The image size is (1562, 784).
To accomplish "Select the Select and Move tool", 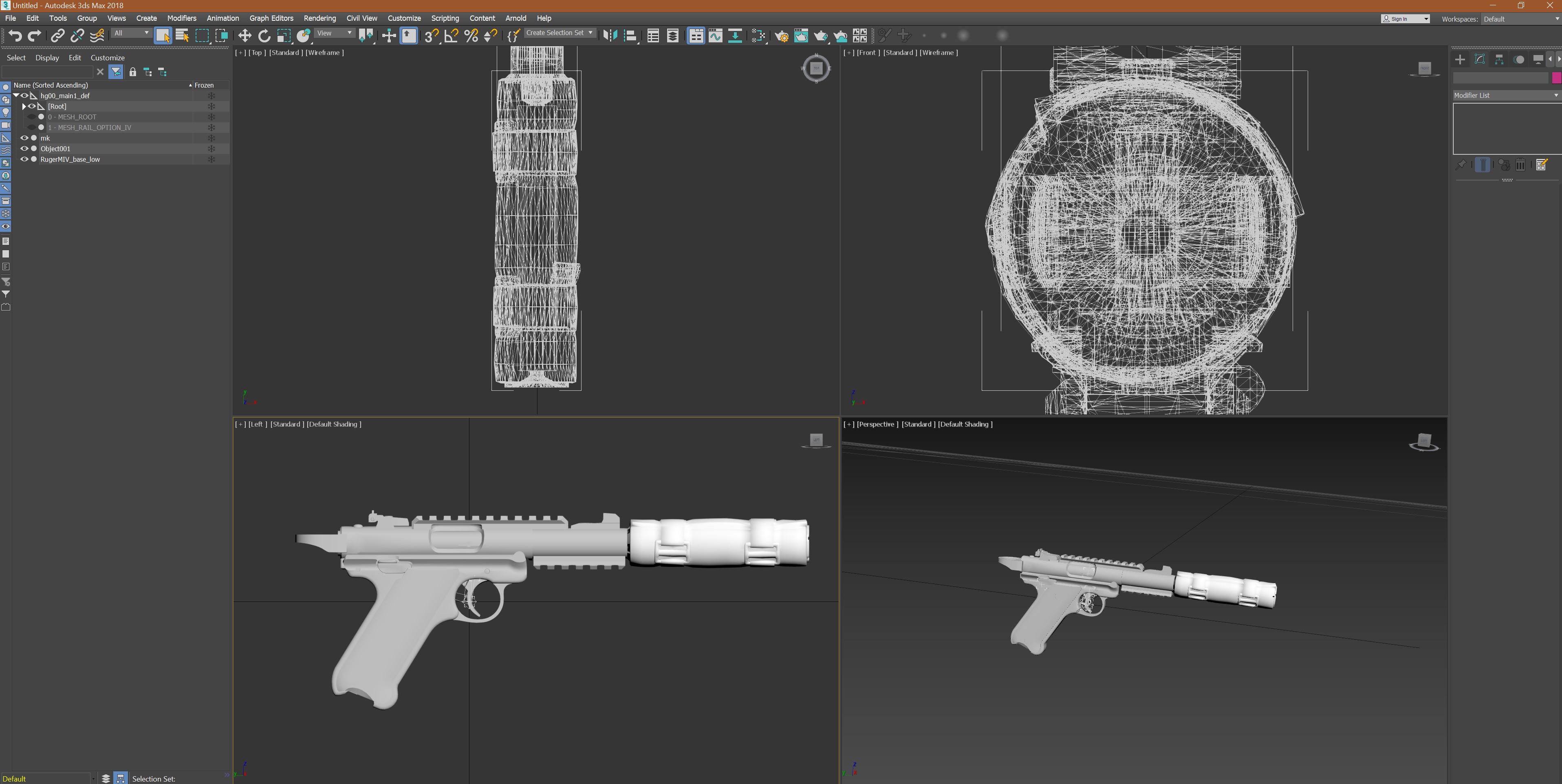I will click(246, 36).
